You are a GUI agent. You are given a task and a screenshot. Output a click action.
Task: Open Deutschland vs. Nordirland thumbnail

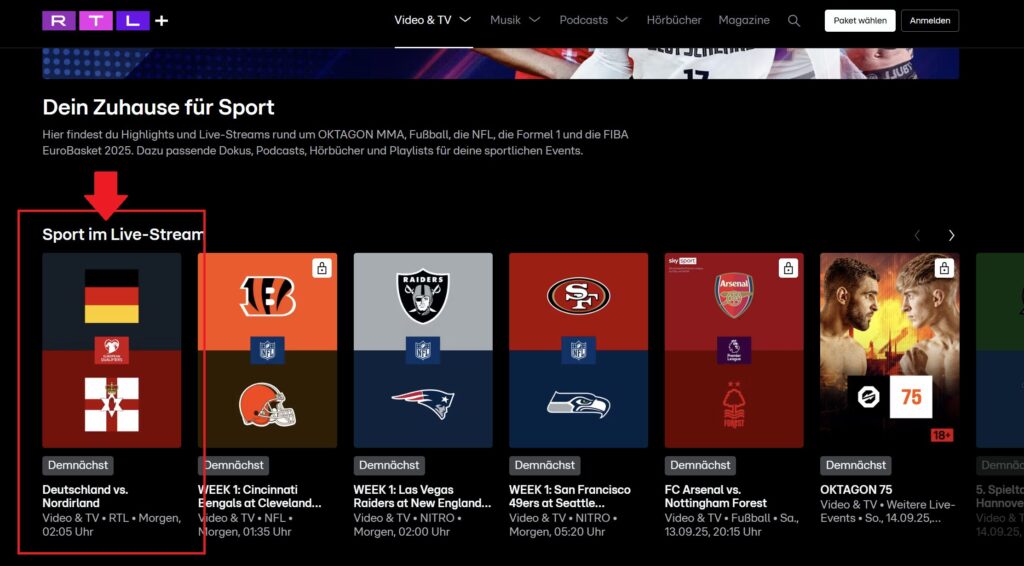pyautogui.click(x=112, y=350)
